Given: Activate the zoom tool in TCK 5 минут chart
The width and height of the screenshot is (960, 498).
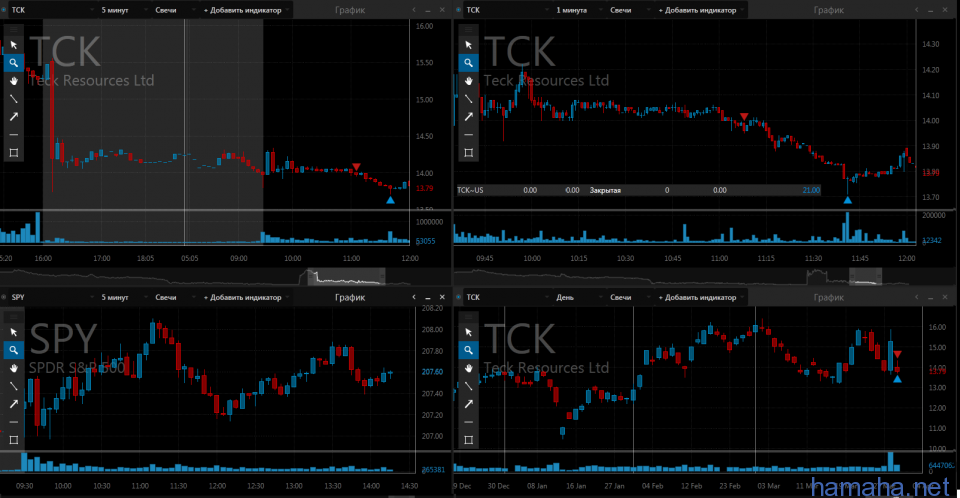Looking at the screenshot, I should pyautogui.click(x=13, y=63).
